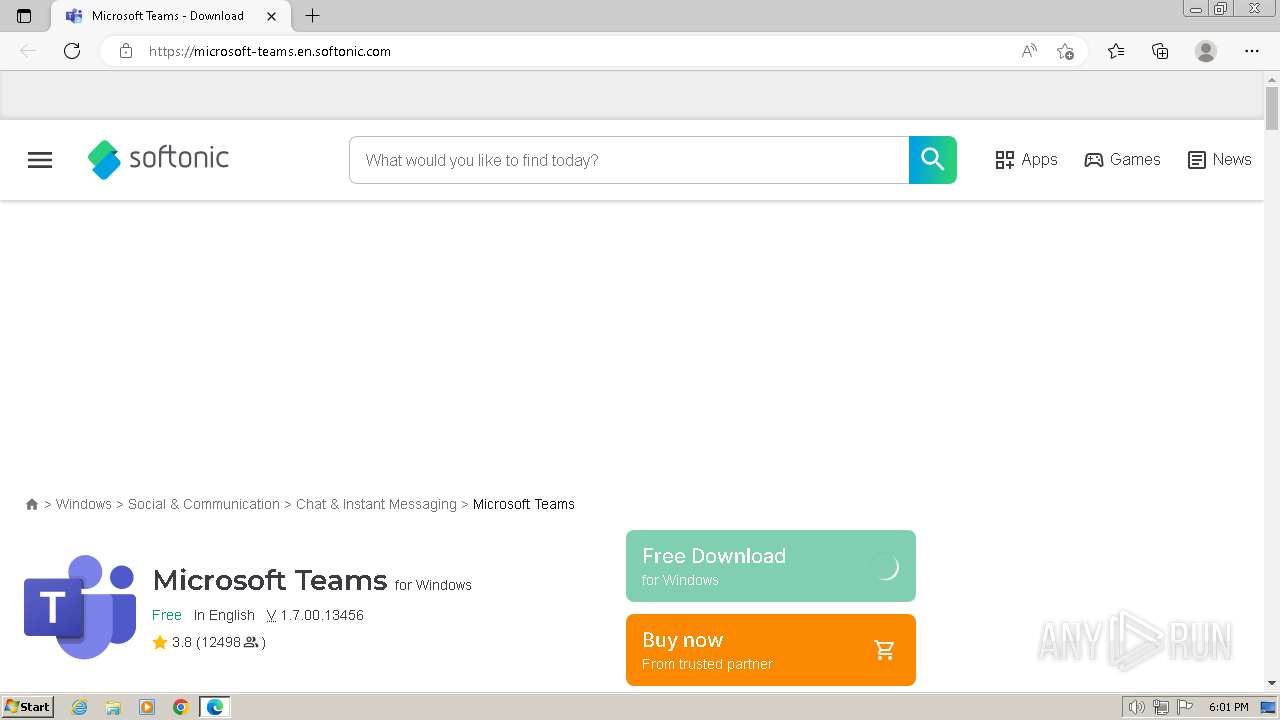Click the 'In English' language label
This screenshot has width=1280, height=720.
tap(224, 615)
